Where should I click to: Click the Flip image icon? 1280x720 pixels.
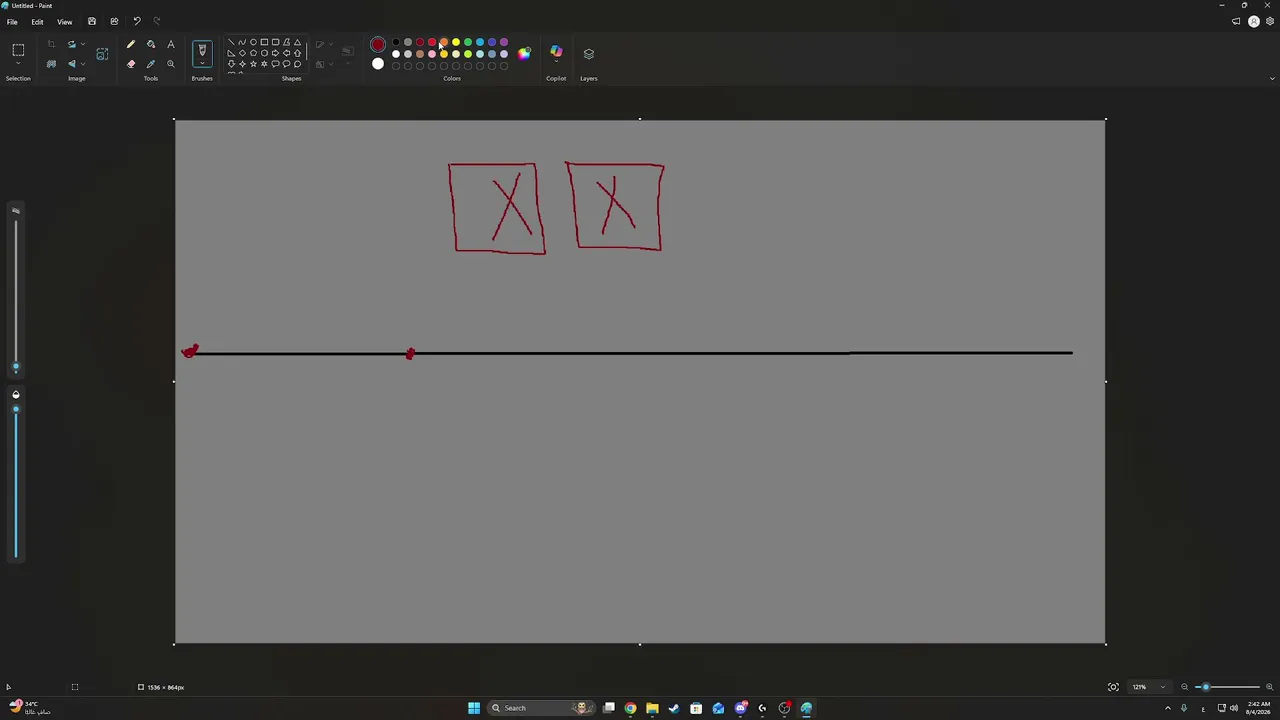[71, 64]
